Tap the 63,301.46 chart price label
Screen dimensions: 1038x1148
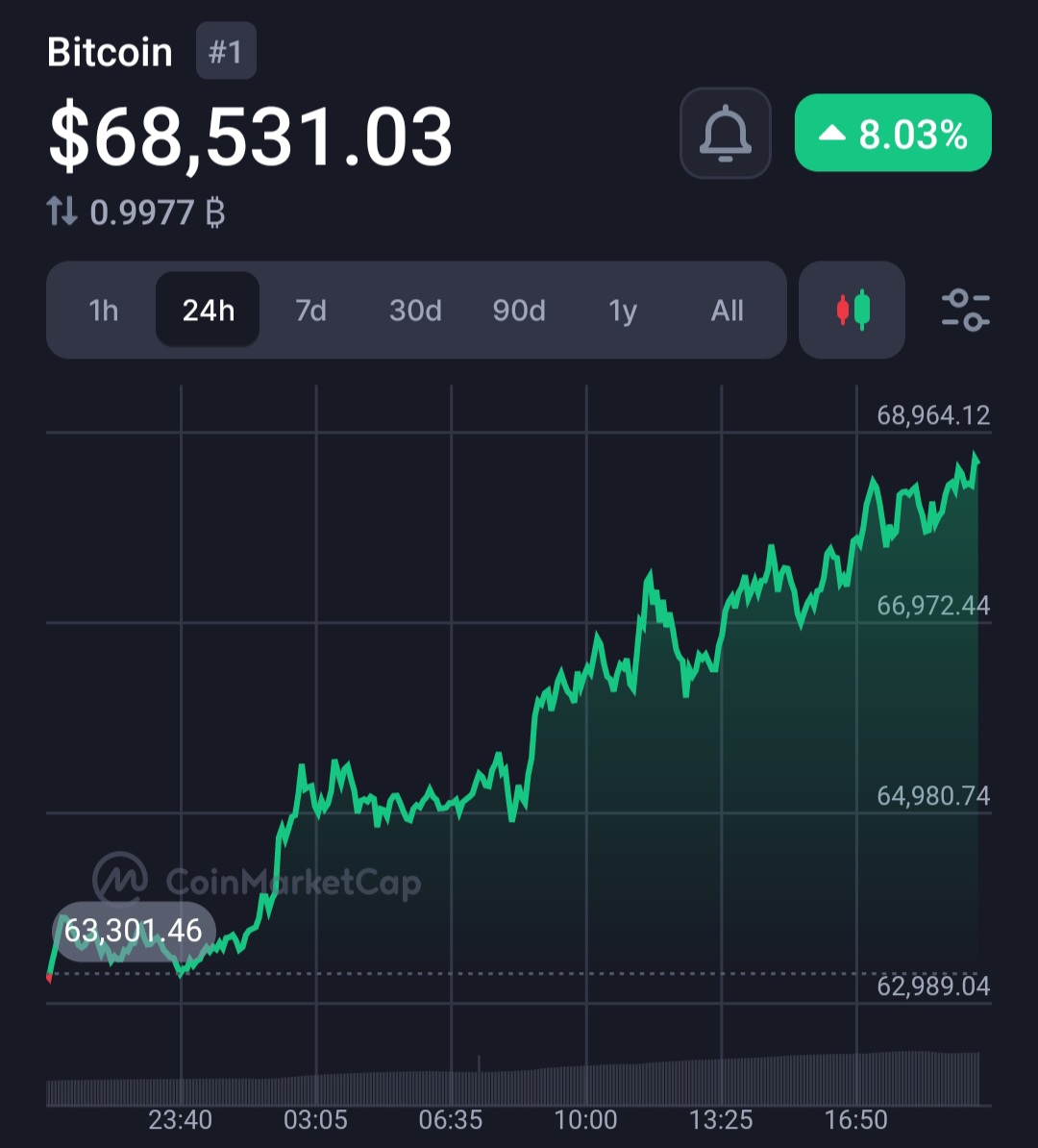click(134, 931)
